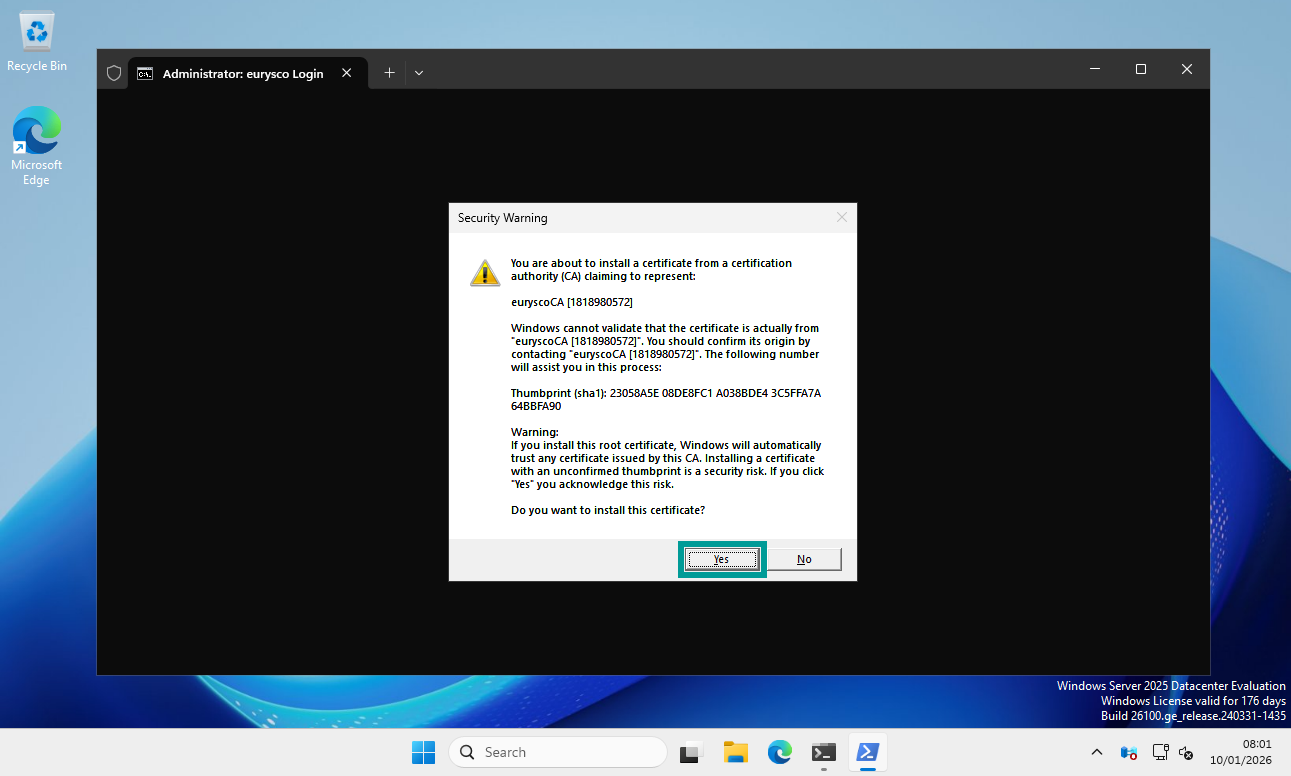Select the Administrator: eurysco Login tab
The height and width of the screenshot is (776, 1291).
(242, 73)
